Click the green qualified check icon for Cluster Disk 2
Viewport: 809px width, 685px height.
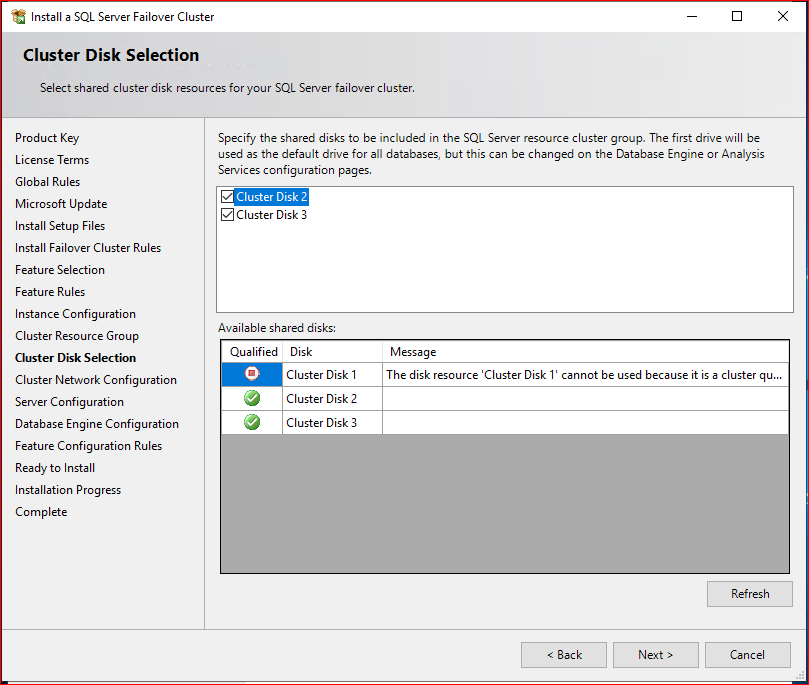(x=252, y=398)
